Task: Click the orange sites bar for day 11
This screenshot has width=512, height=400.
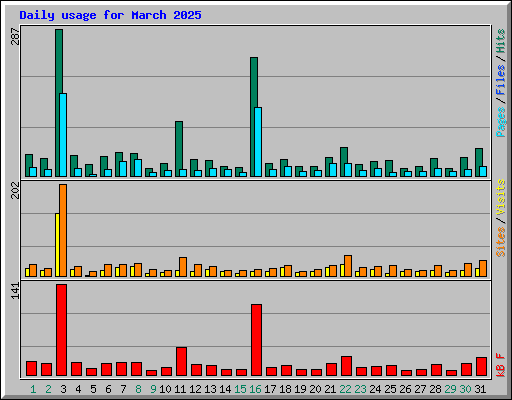Action: pyautogui.click(x=183, y=267)
